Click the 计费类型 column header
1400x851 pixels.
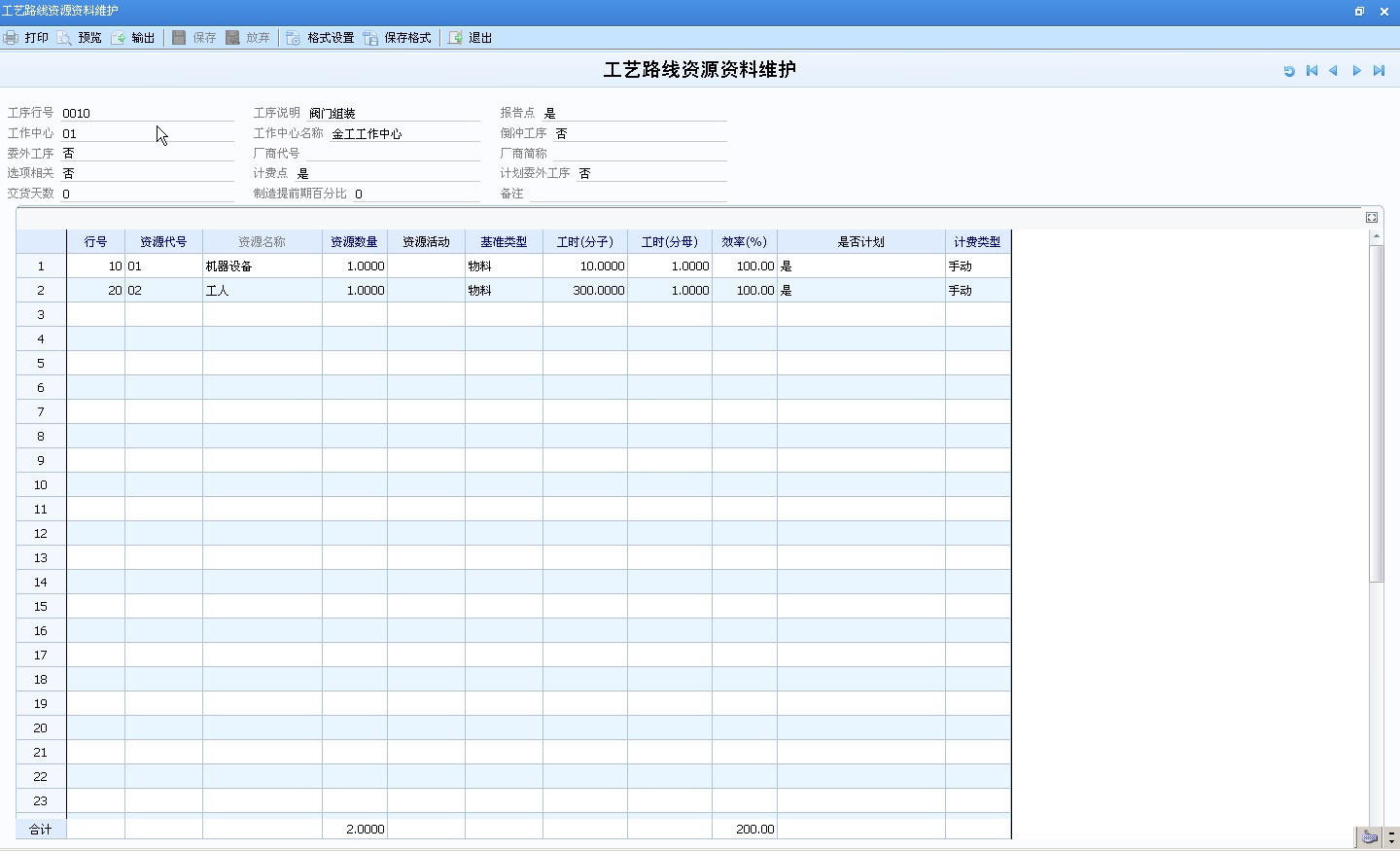coord(978,242)
